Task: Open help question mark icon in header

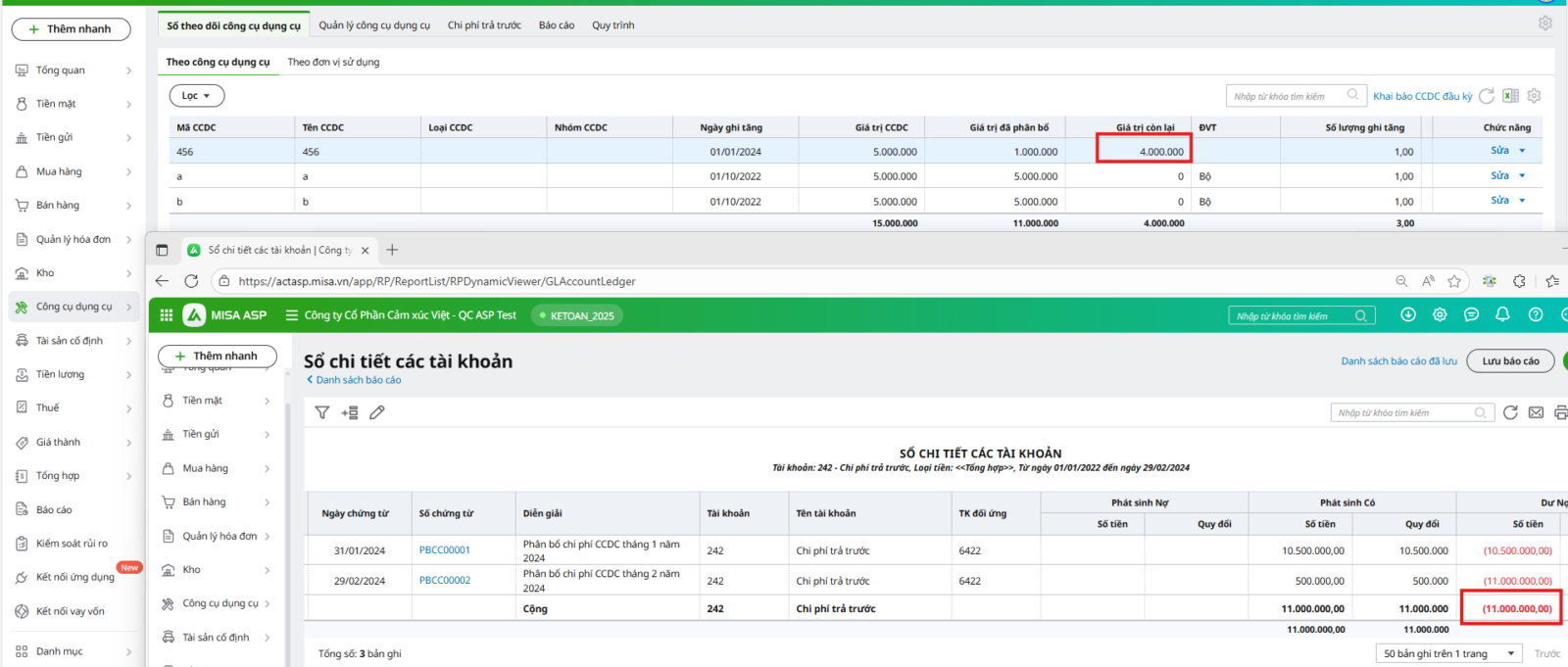Action: (x=1536, y=314)
